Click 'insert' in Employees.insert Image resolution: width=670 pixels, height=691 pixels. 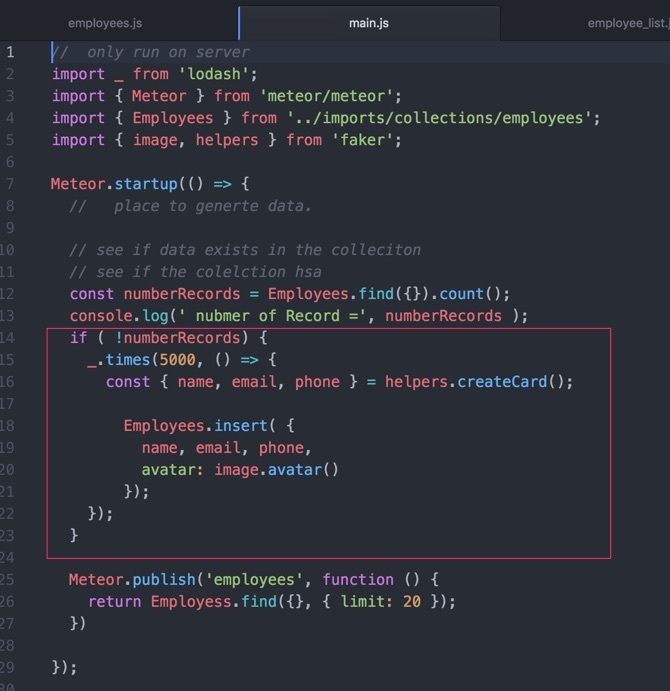241,426
